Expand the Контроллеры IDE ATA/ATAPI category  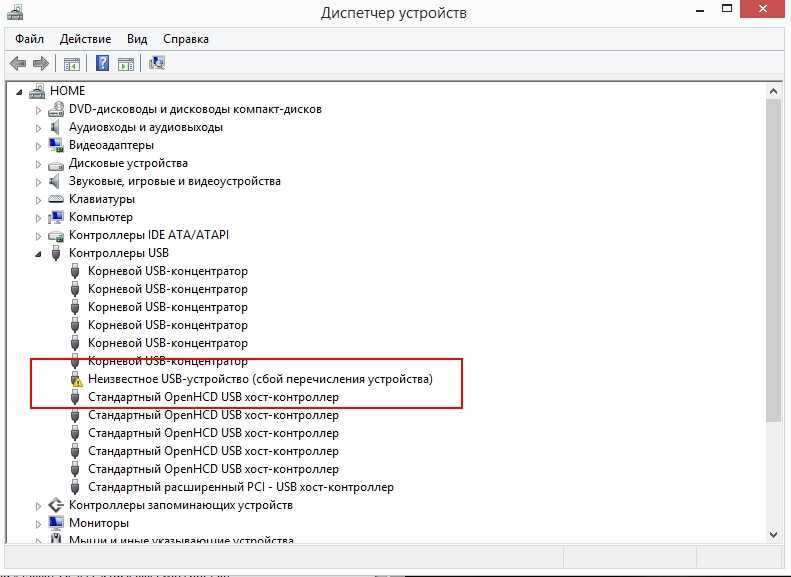coord(38,236)
